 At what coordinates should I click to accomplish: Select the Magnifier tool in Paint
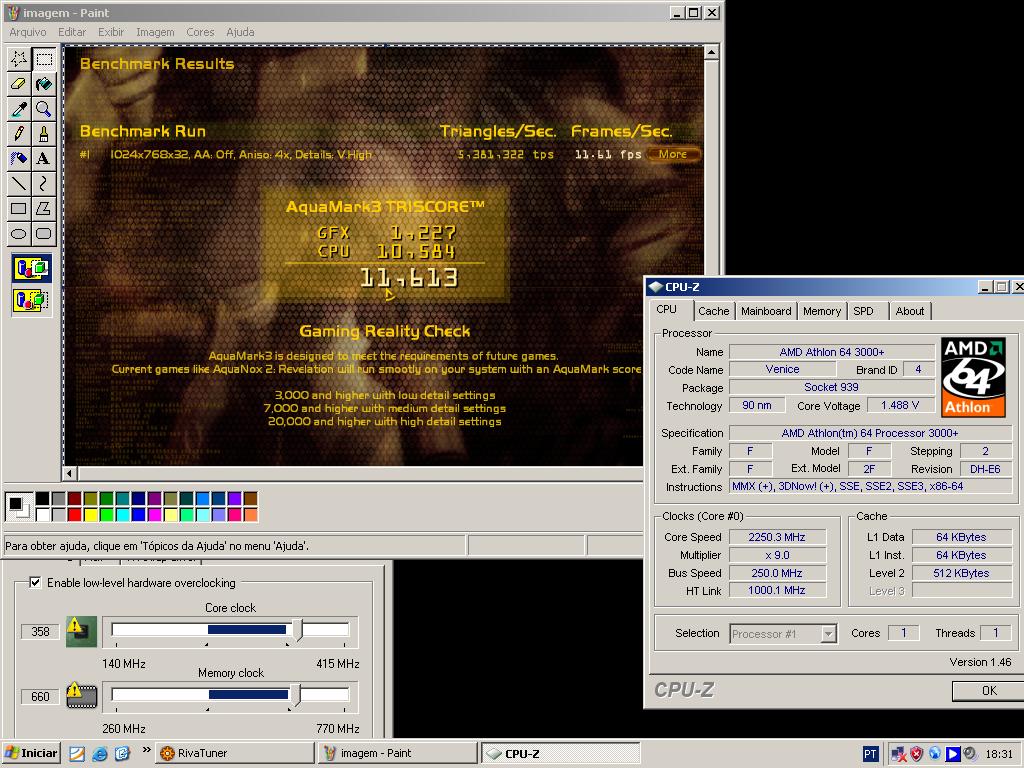44,109
